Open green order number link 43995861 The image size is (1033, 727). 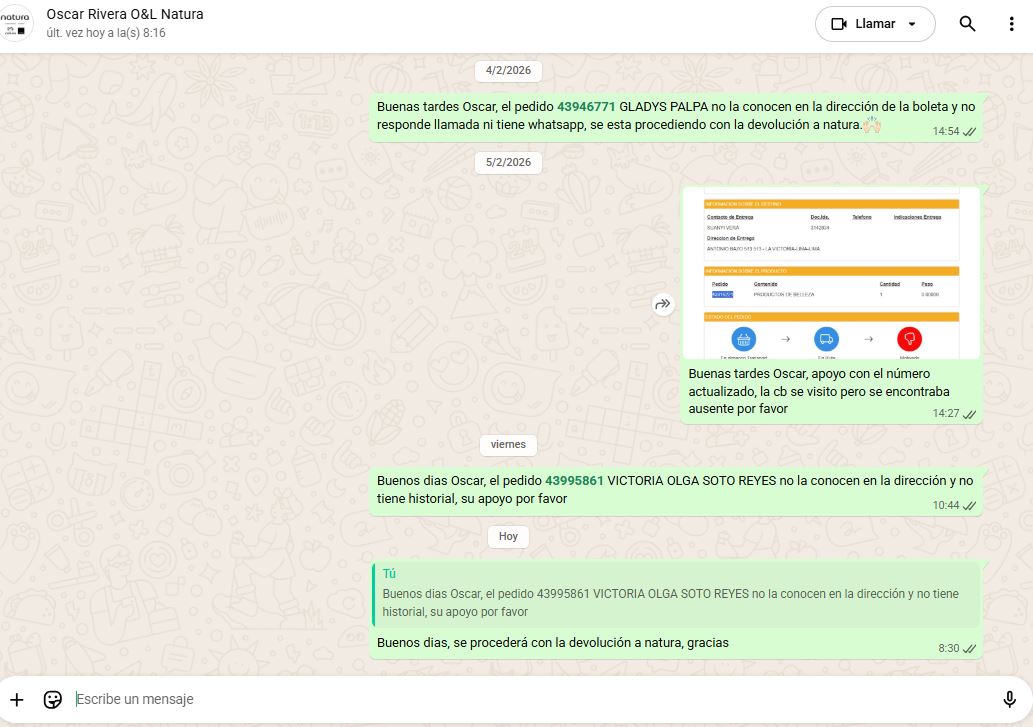[x=574, y=480]
